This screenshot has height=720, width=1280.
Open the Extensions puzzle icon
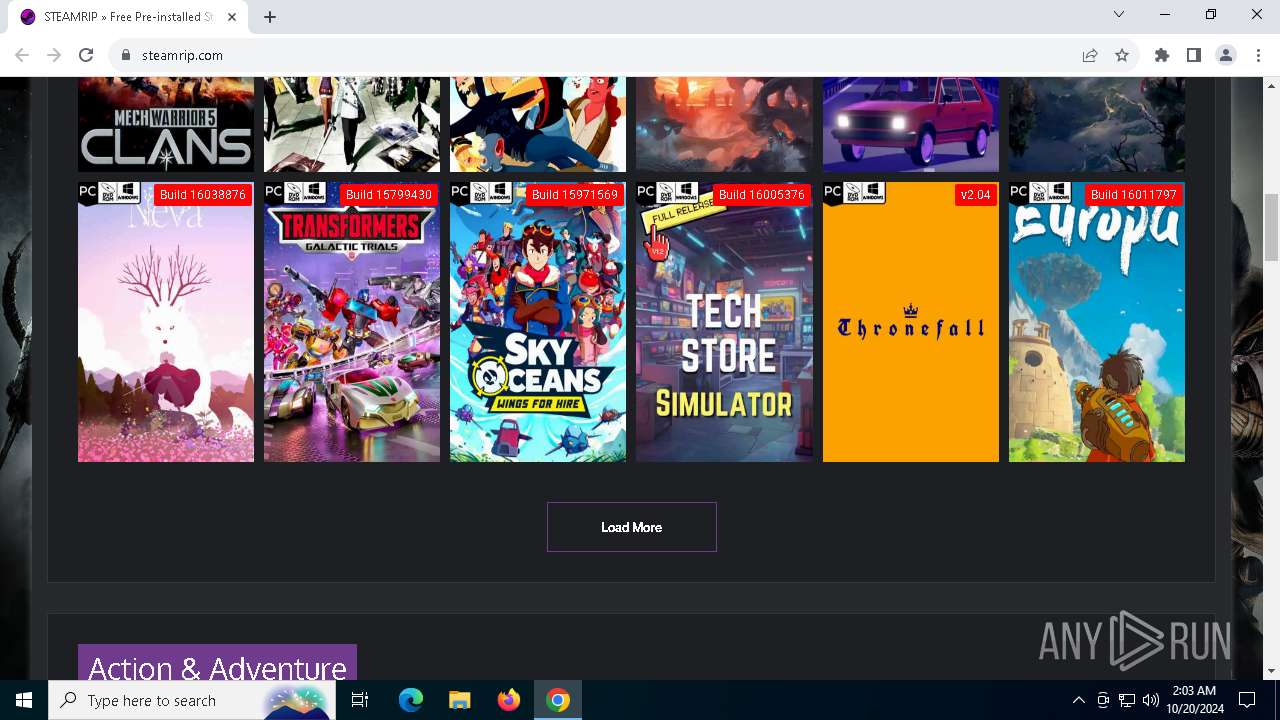(1162, 55)
